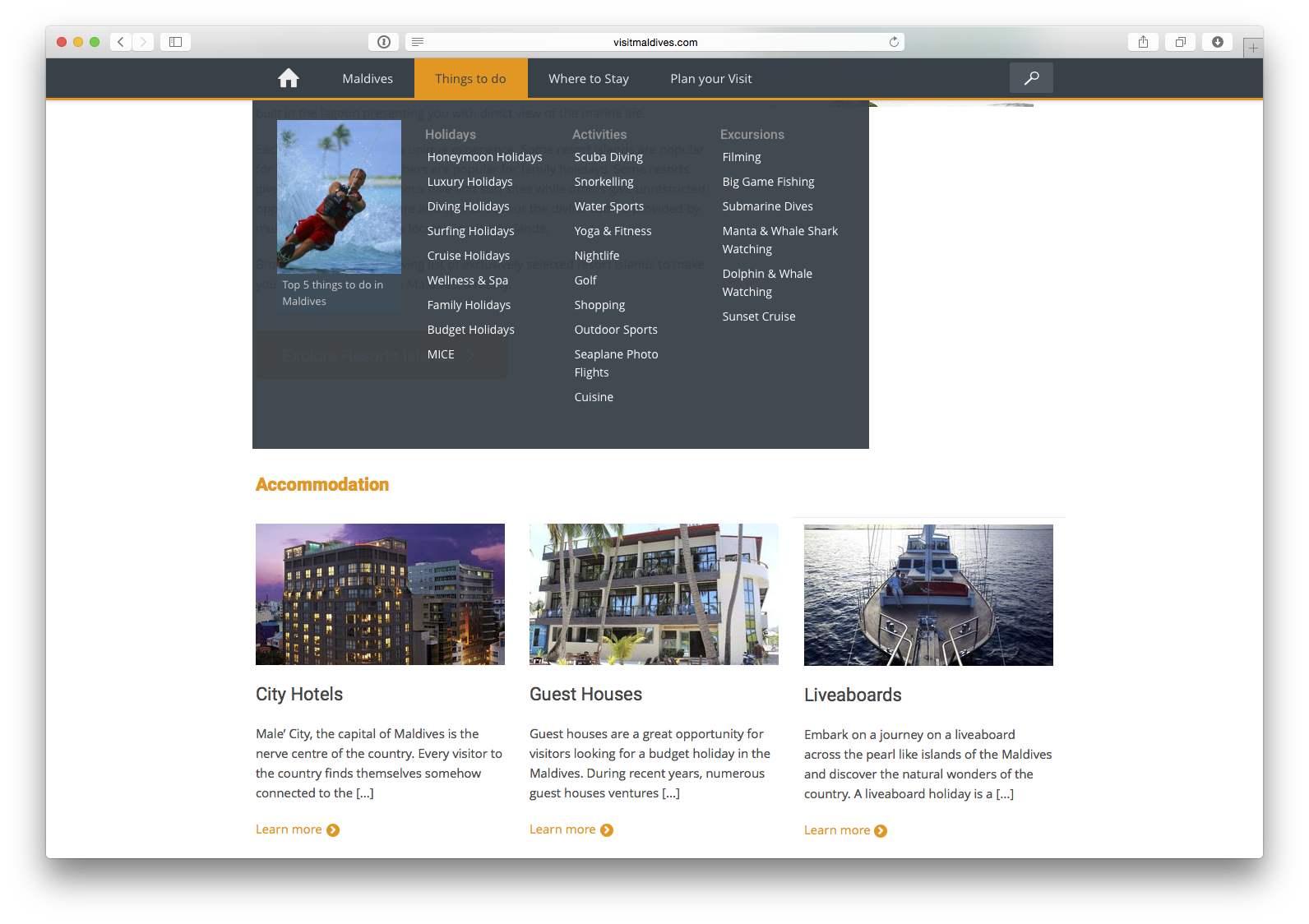Open Wellness & Spa link
Image resolution: width=1309 pixels, height=924 pixels.
467,280
